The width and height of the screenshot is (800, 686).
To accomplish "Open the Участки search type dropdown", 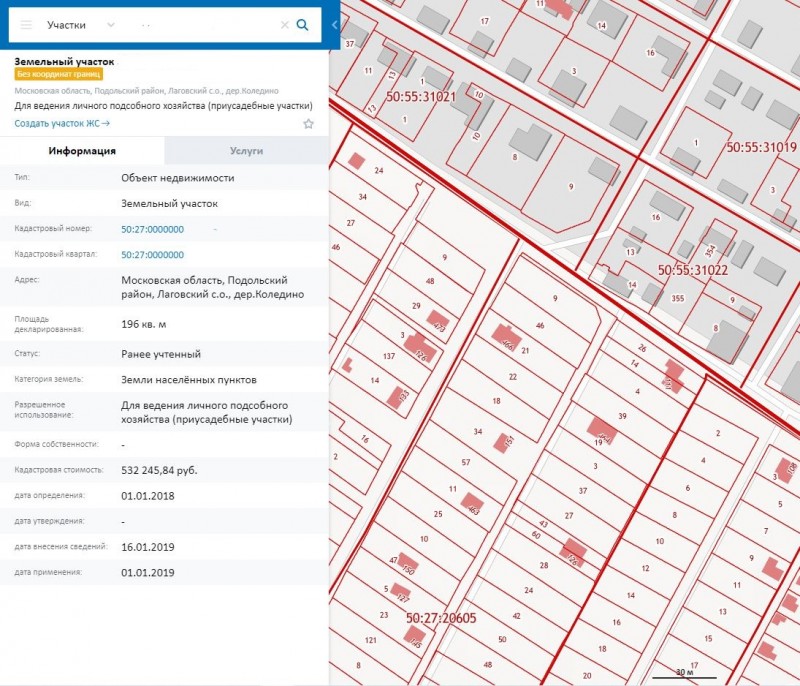I will coord(81,24).
